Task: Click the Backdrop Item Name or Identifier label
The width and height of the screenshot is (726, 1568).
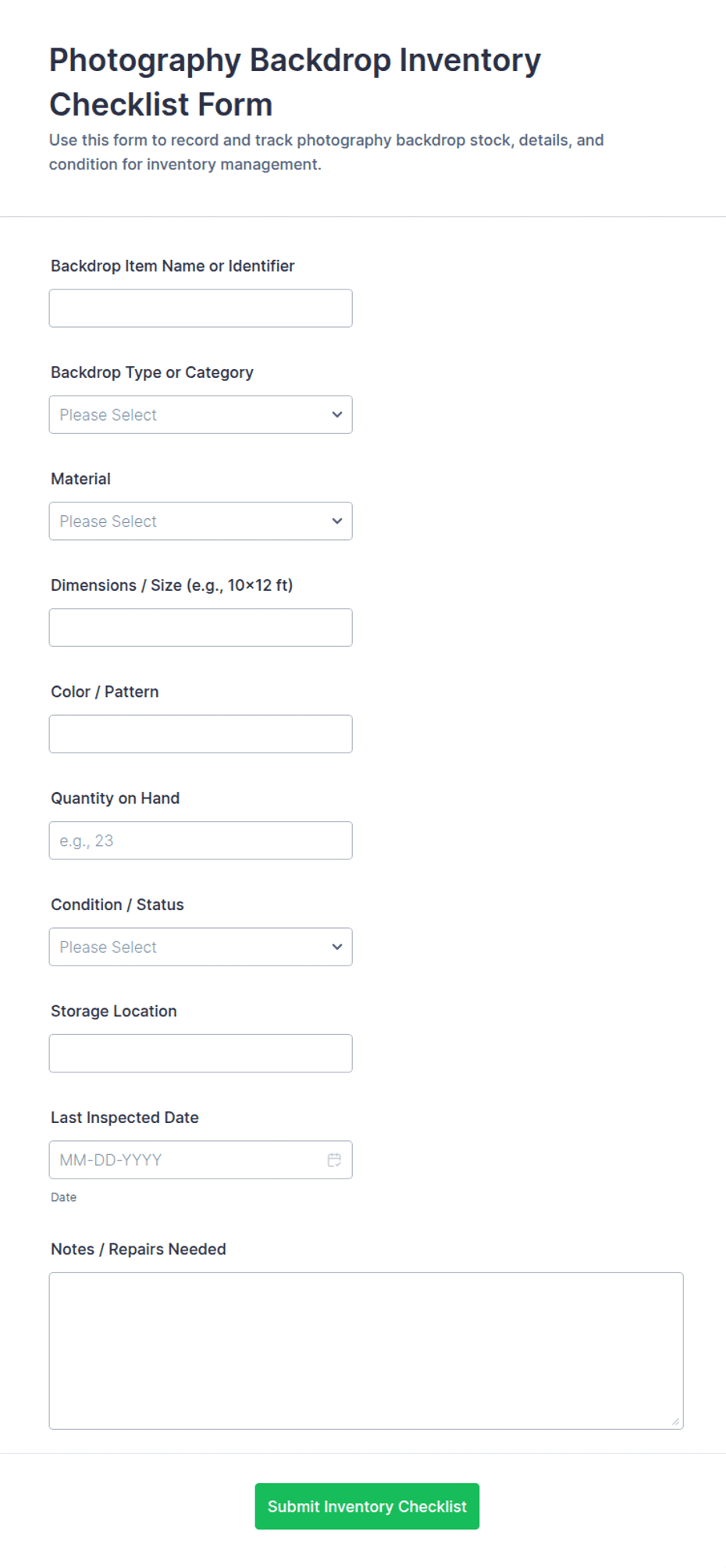Action: pos(173,266)
